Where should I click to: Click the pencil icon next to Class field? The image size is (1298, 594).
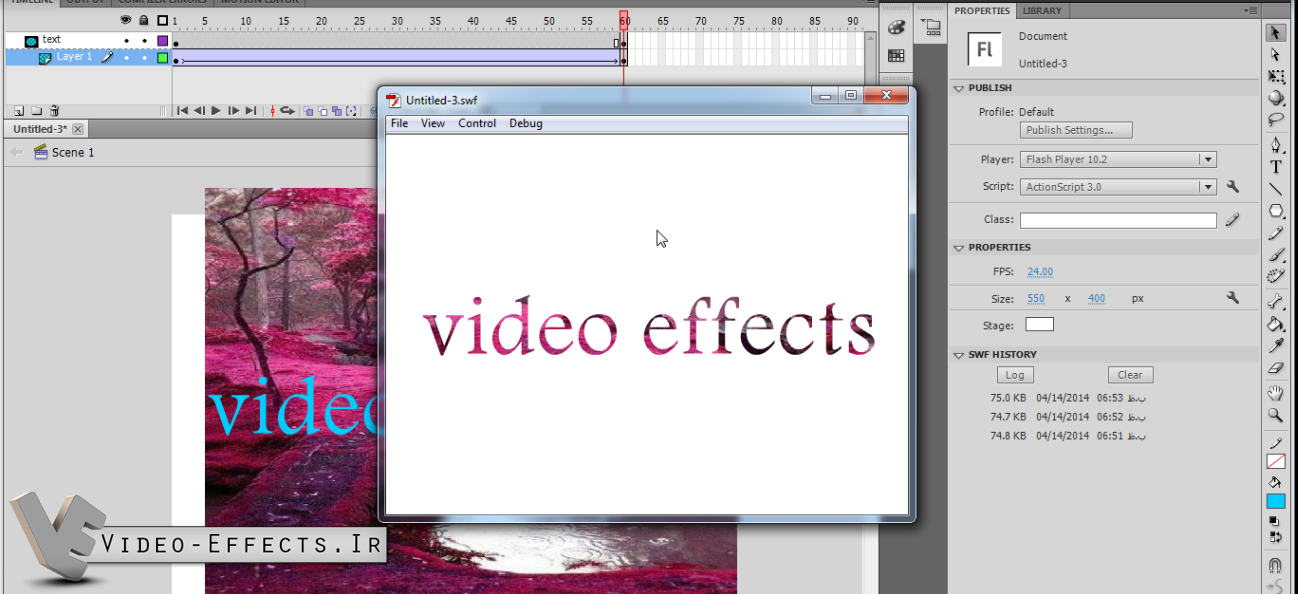1233,220
